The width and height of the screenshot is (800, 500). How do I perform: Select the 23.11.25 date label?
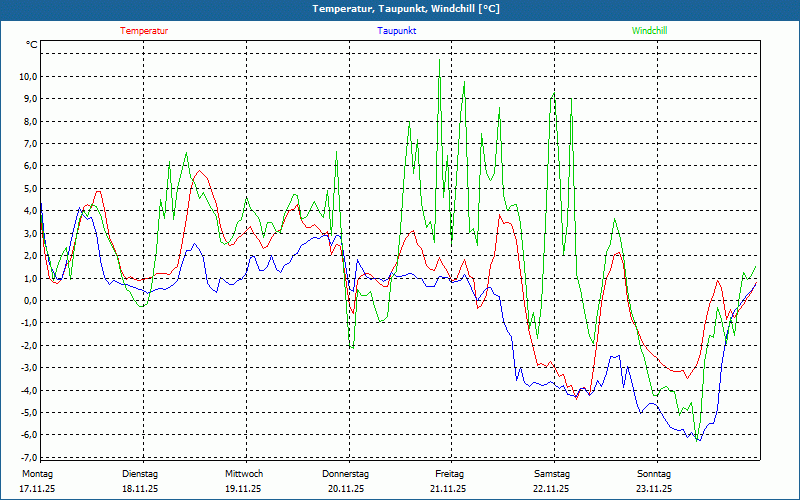pyautogui.click(x=655, y=489)
